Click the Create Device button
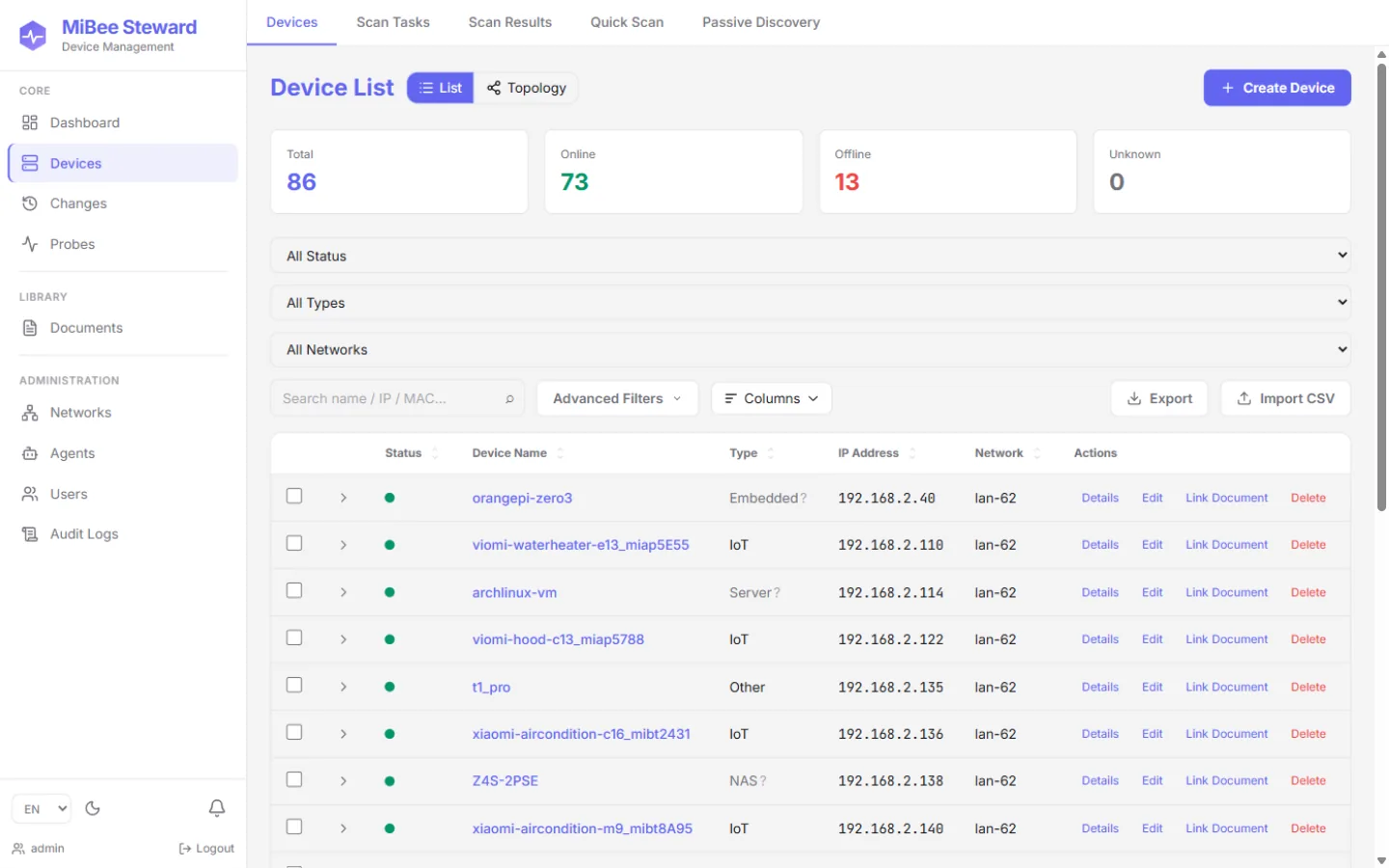 point(1277,88)
